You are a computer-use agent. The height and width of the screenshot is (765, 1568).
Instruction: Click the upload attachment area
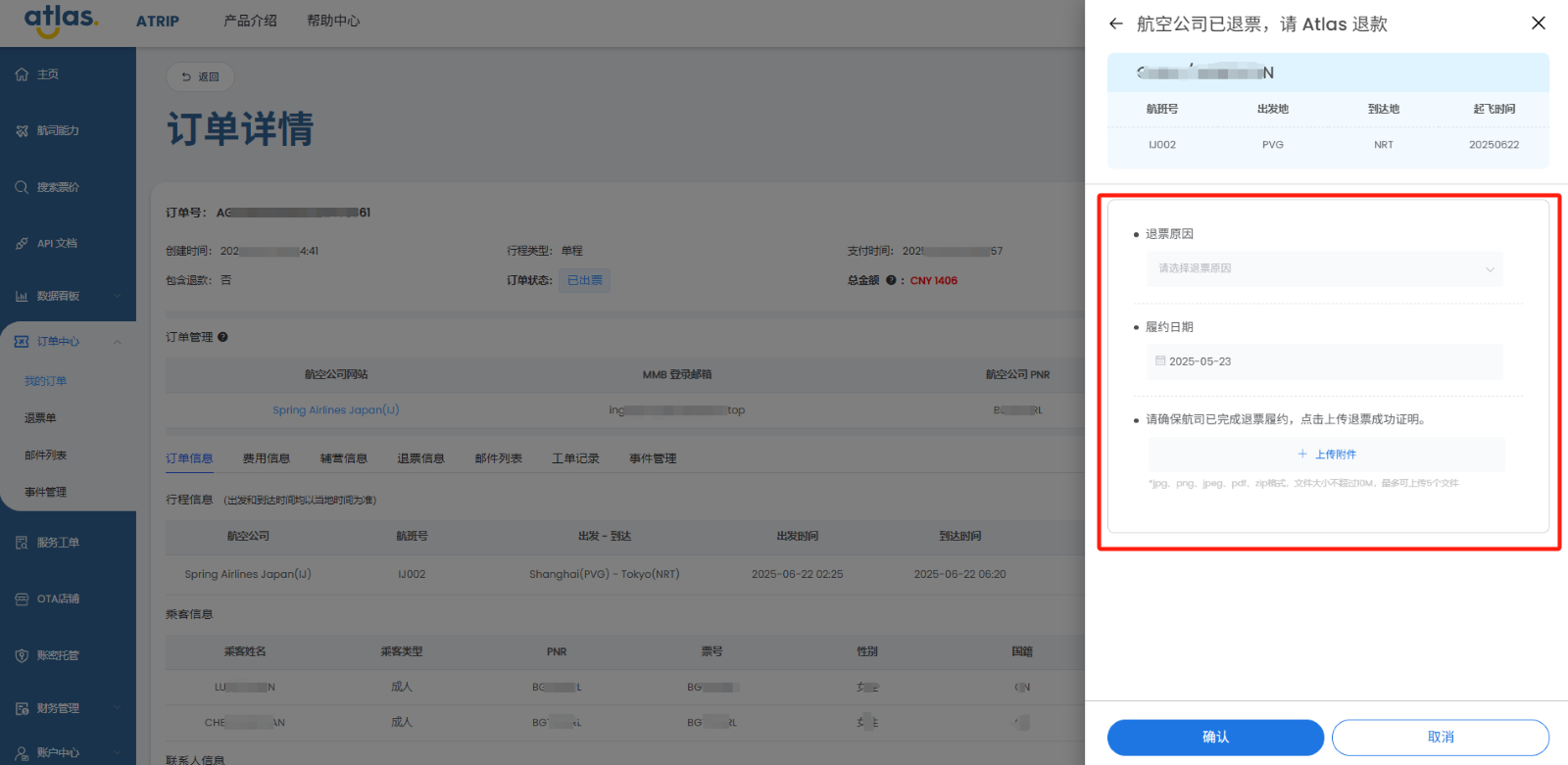point(1326,454)
